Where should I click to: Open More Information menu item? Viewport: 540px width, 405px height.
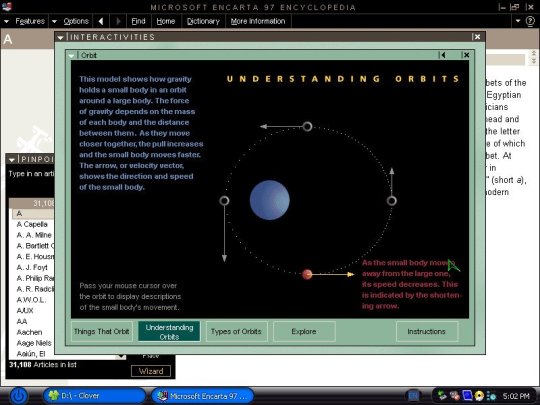coord(258,21)
